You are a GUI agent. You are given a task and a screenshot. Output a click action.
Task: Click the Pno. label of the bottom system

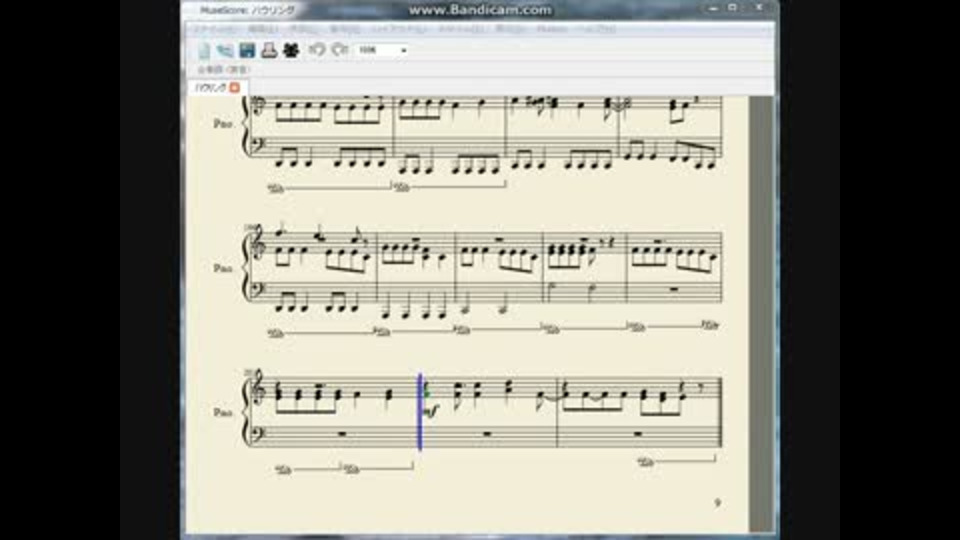coord(222,413)
